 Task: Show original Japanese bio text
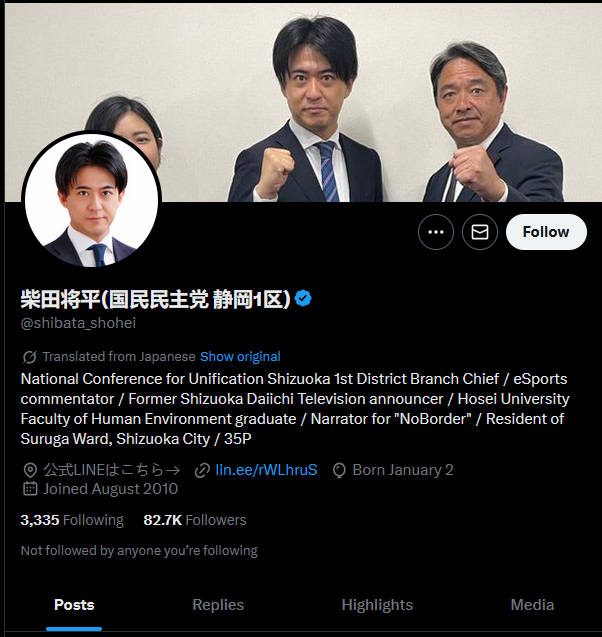(x=240, y=357)
